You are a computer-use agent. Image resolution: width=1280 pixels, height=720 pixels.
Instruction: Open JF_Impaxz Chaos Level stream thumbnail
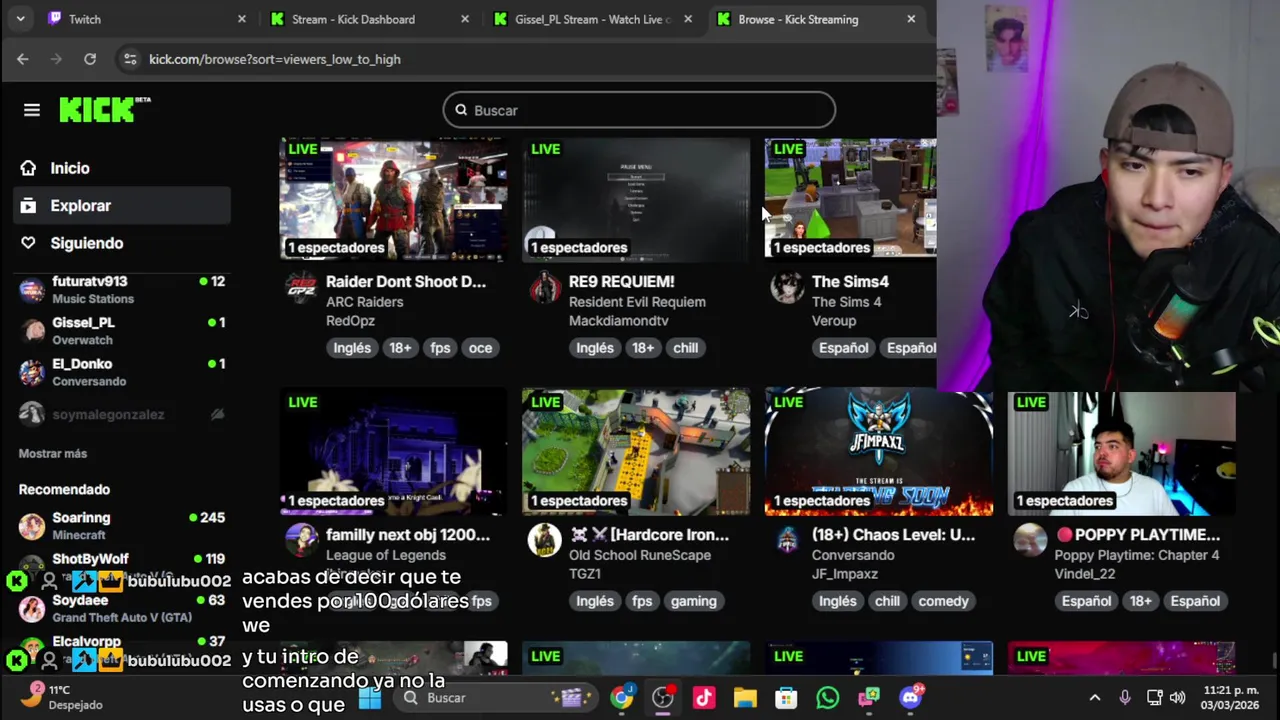coord(879,453)
